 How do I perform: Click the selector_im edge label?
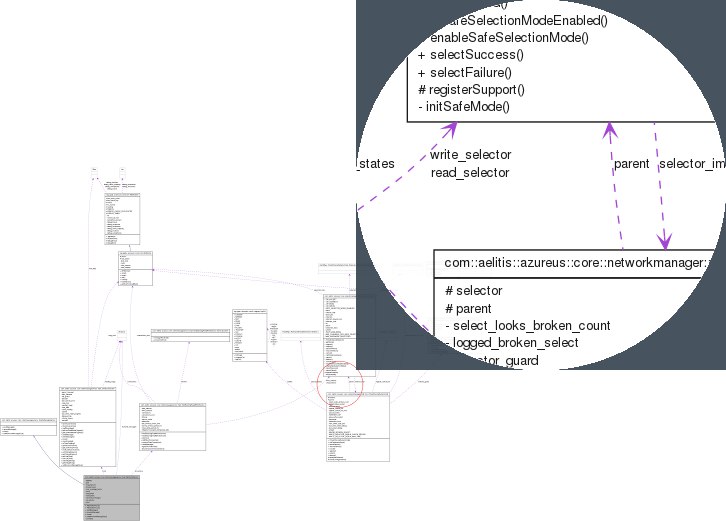[x=692, y=164]
